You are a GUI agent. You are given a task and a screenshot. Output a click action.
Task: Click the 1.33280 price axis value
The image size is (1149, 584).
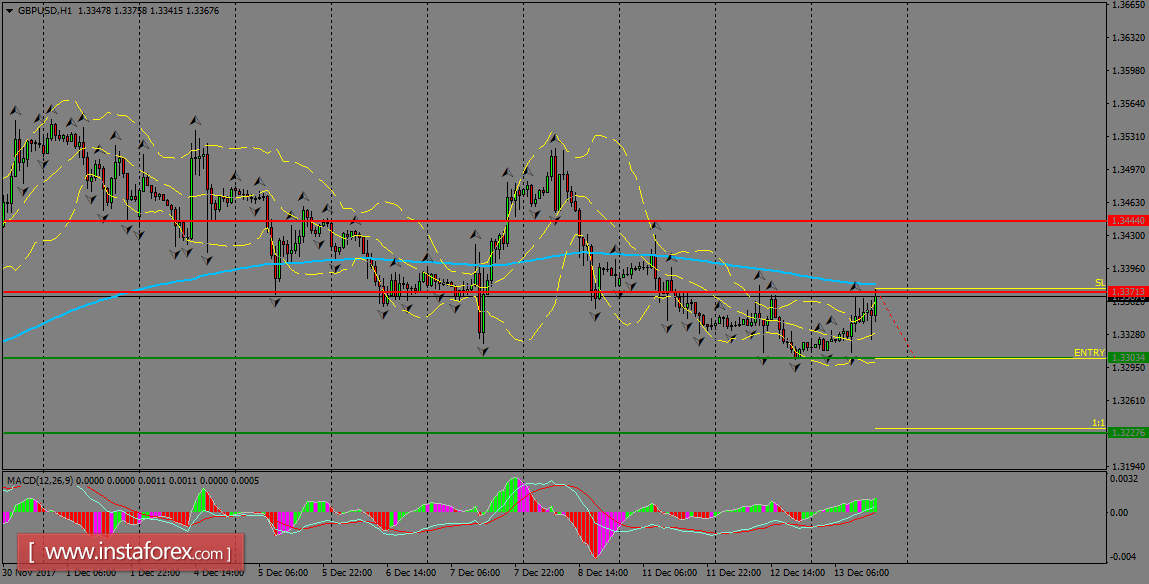pos(1128,334)
